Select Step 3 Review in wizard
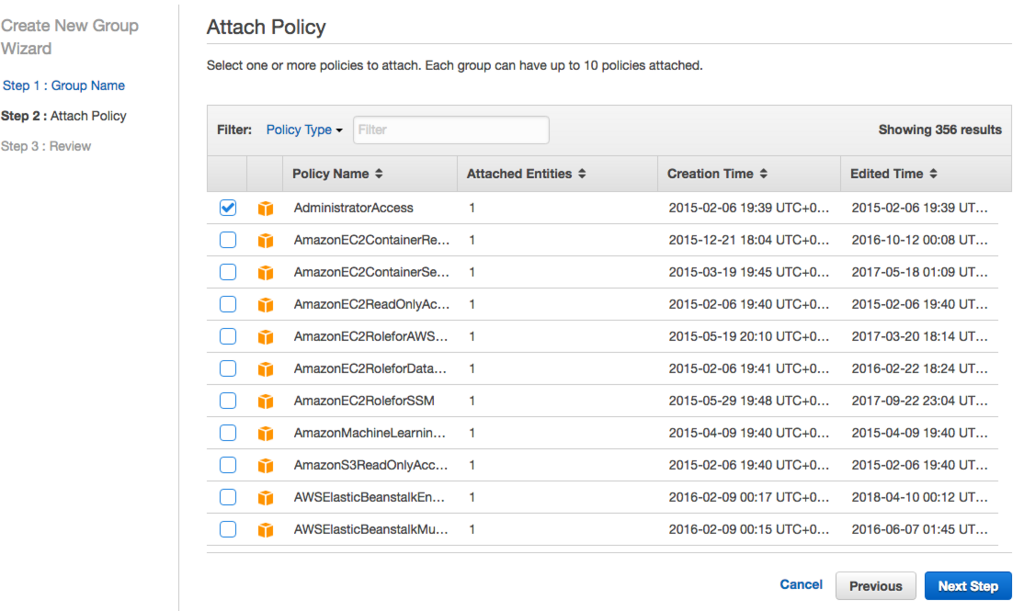1024x611 pixels. 46,146
